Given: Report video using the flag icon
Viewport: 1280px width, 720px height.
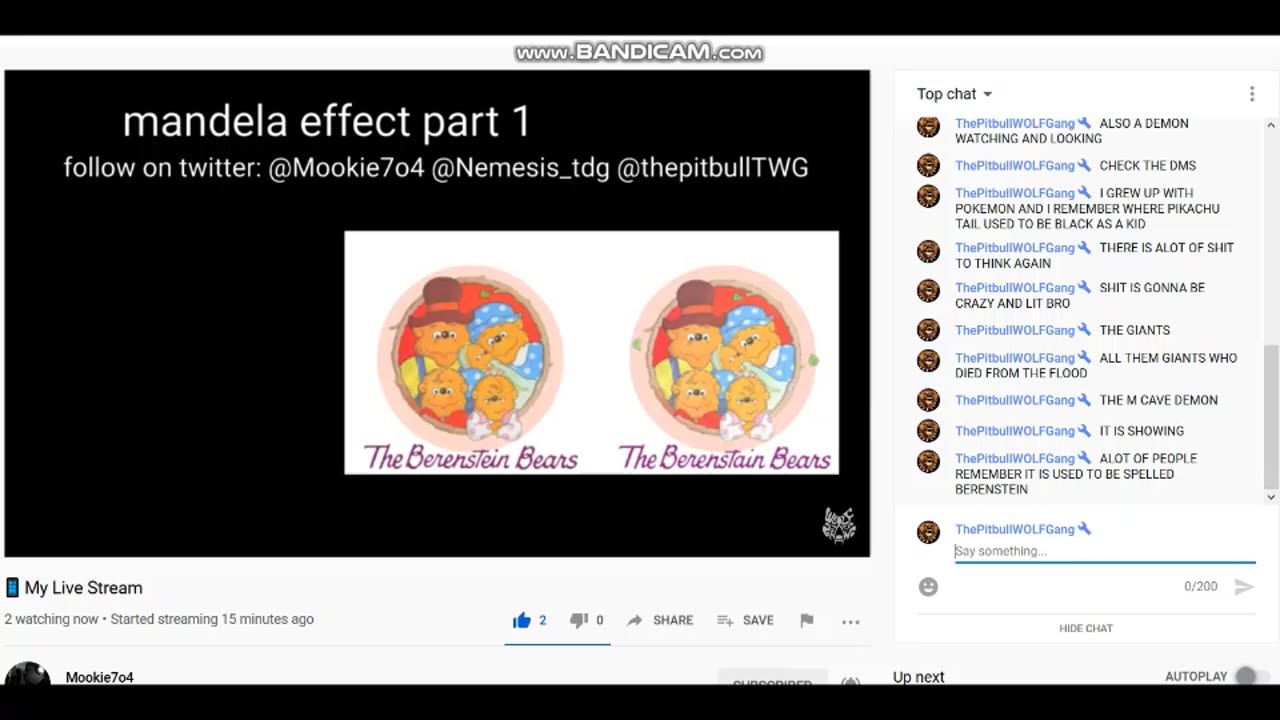Looking at the screenshot, I should tap(807, 620).
